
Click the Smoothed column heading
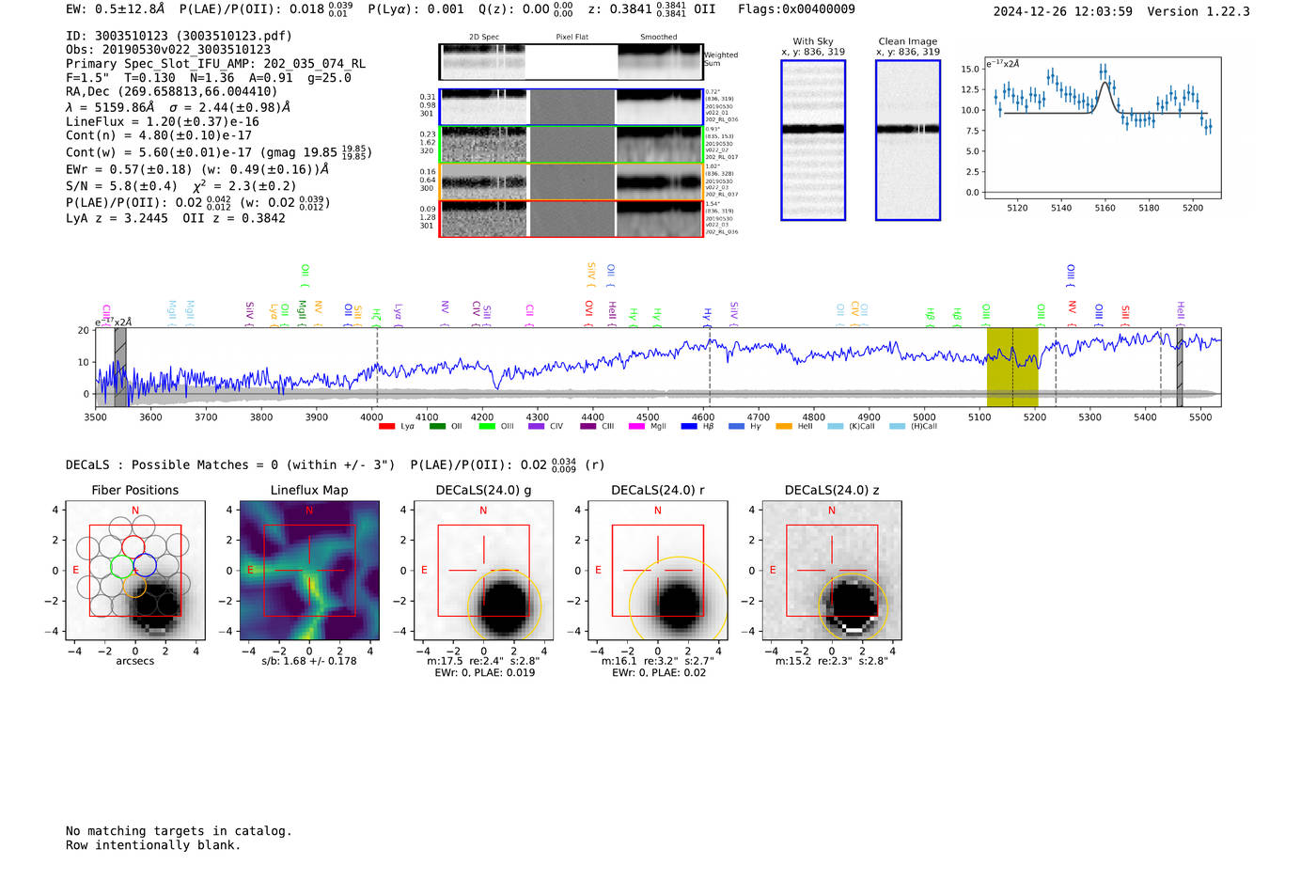tap(659, 37)
